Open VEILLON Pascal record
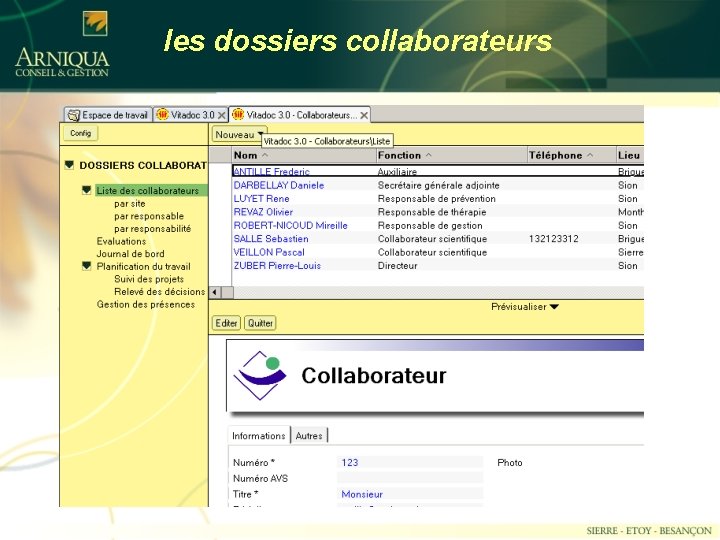 point(269,252)
